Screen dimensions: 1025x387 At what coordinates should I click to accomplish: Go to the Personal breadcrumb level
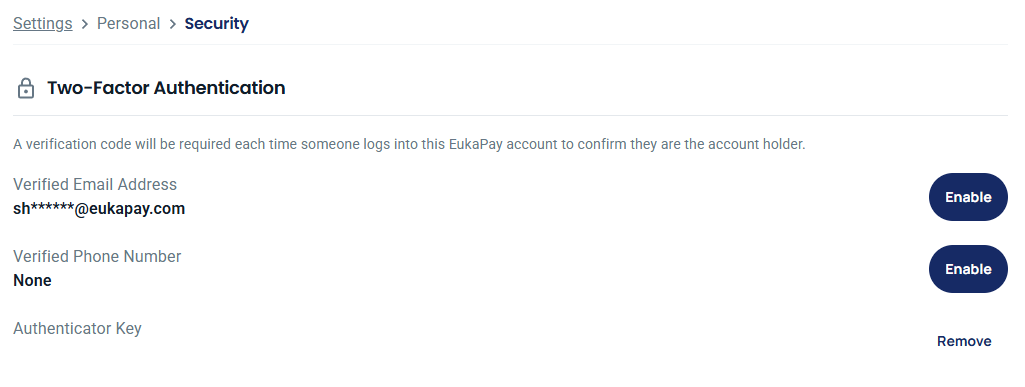point(128,24)
